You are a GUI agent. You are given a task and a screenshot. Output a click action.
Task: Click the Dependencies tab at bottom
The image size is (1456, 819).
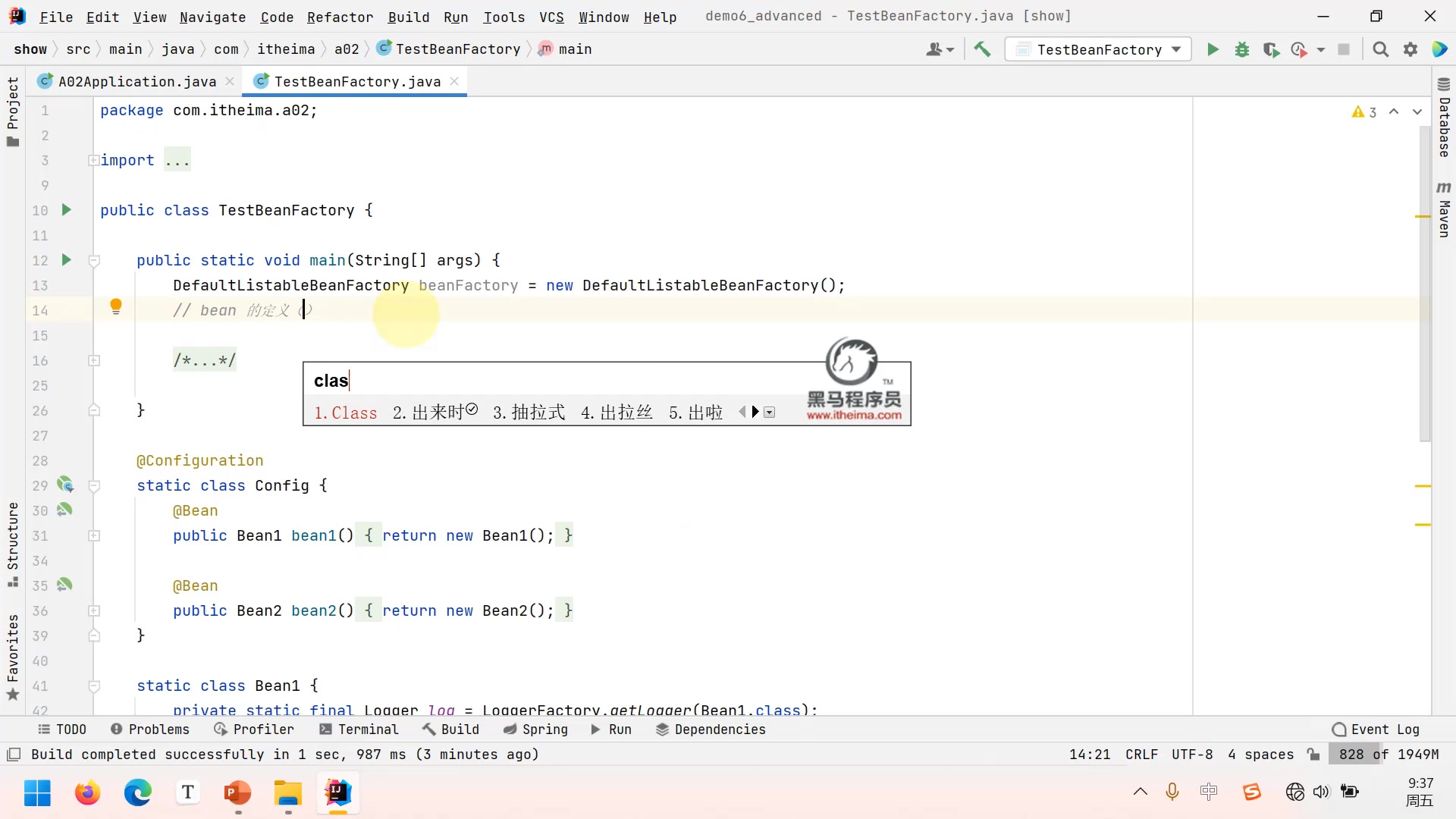[x=720, y=729]
